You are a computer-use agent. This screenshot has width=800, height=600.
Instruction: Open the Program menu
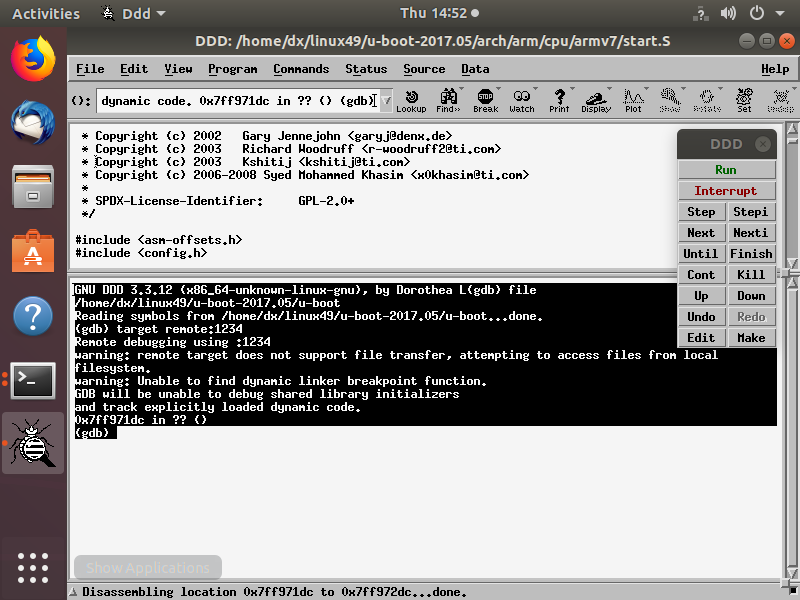[233, 69]
